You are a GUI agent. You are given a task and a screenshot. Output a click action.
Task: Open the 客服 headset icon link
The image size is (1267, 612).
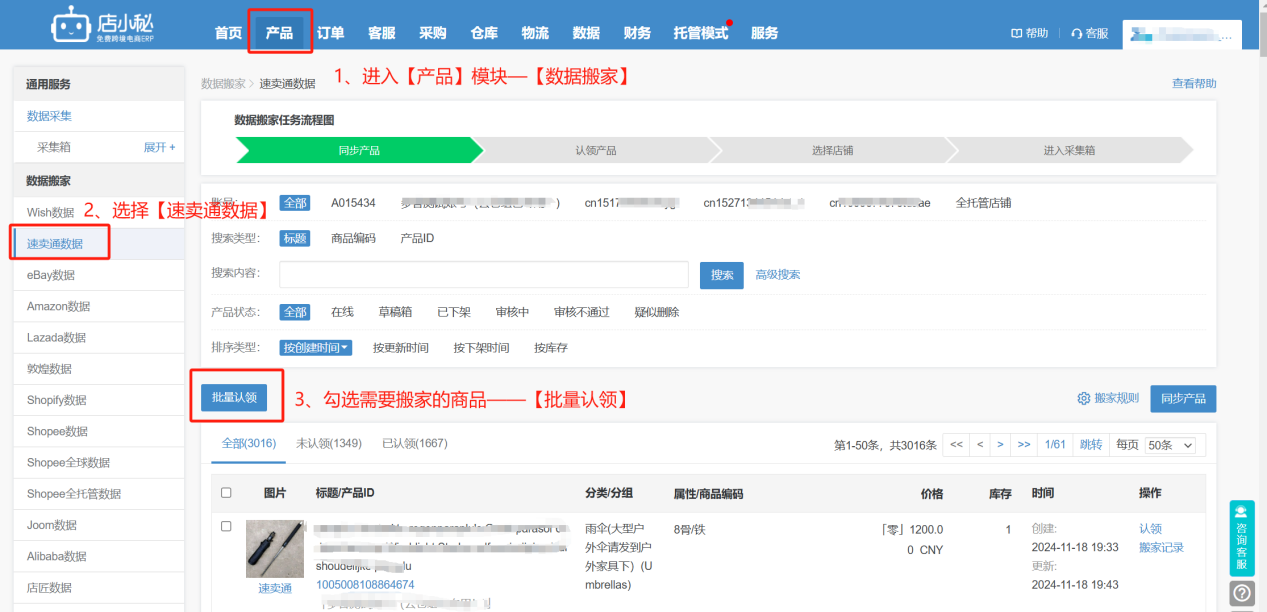pyautogui.click(x=1089, y=33)
